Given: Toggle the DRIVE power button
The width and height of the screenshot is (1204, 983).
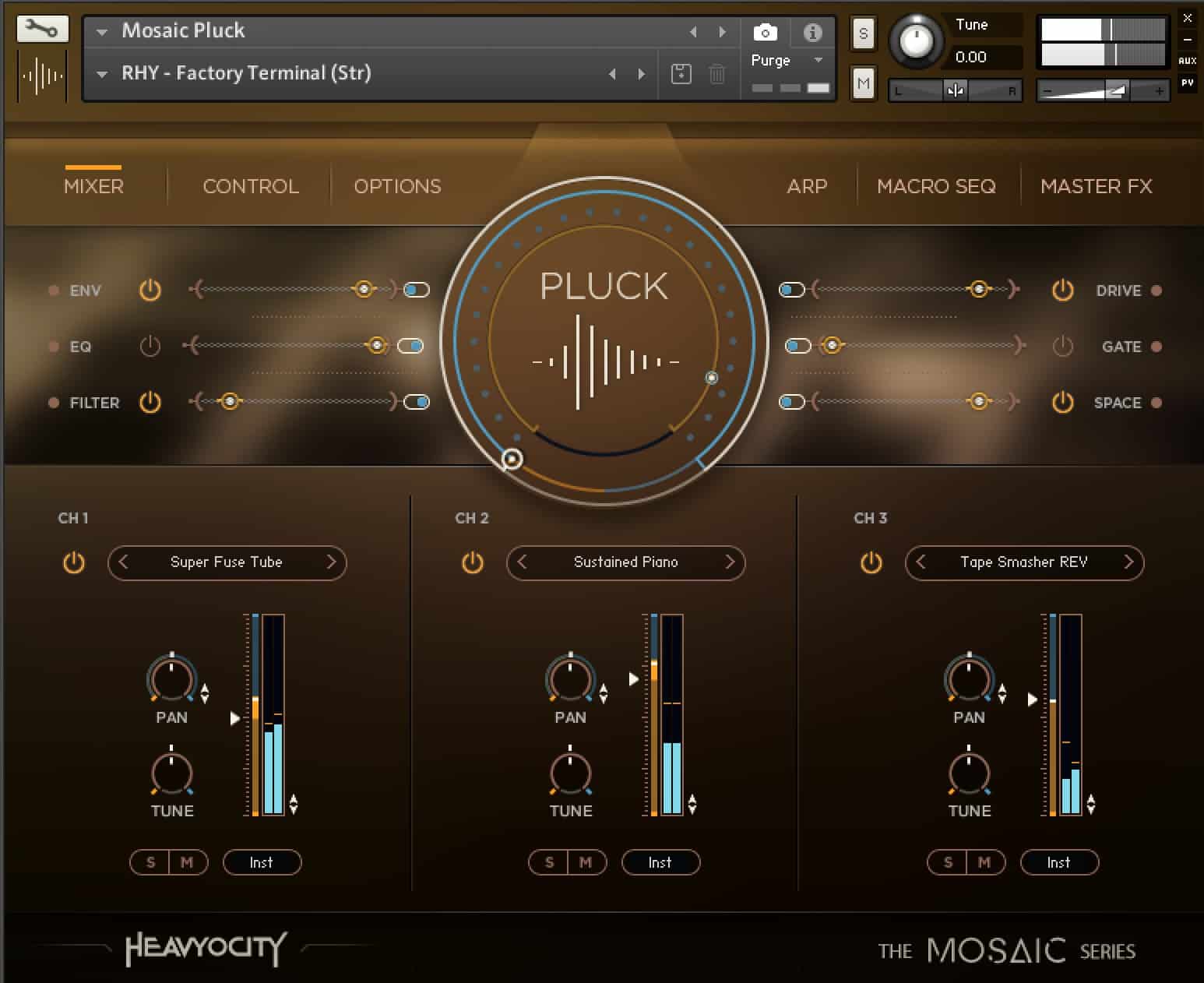Looking at the screenshot, I should (x=1062, y=291).
